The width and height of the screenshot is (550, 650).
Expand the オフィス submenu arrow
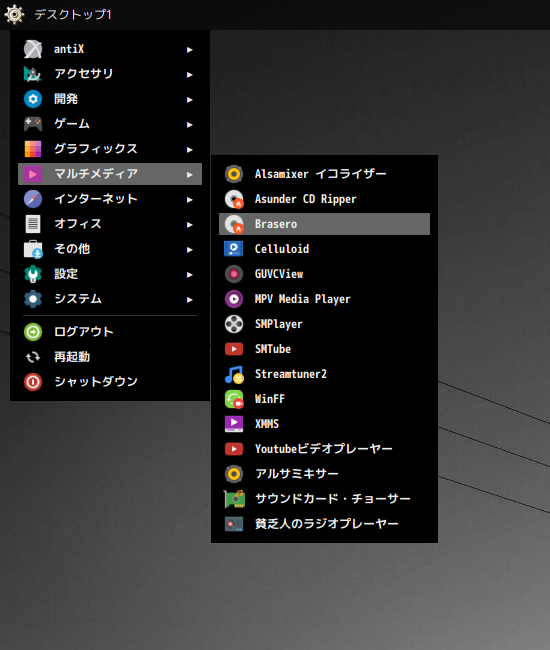[189, 224]
